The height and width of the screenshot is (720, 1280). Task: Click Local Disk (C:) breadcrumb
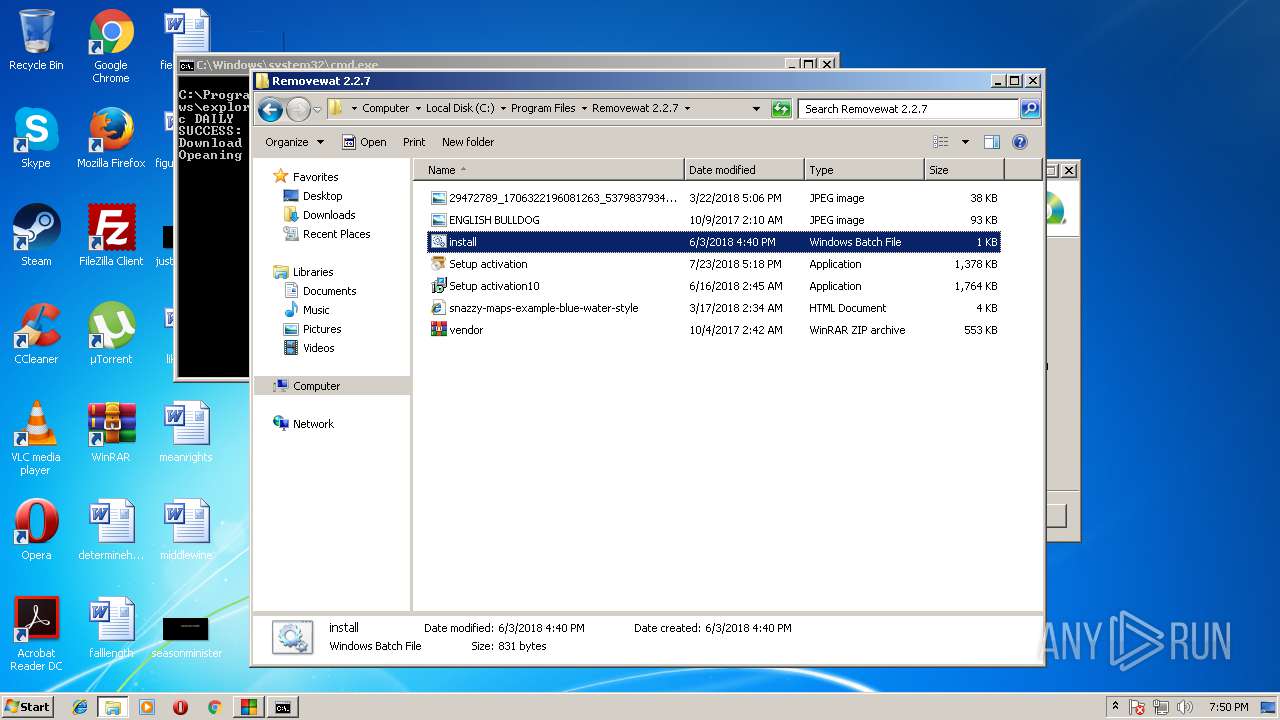460,108
